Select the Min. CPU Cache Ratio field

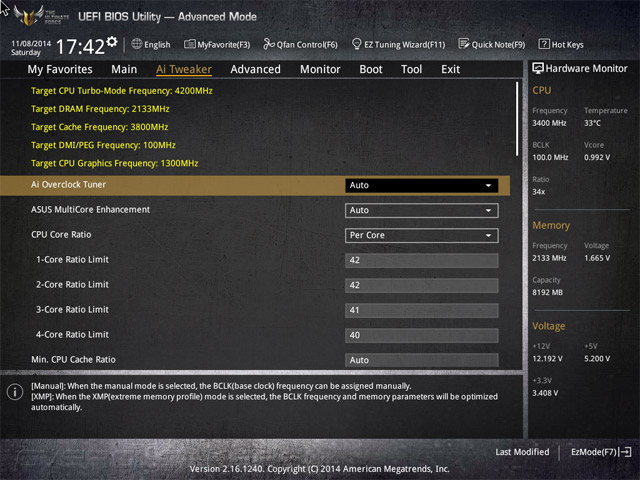coord(421,360)
